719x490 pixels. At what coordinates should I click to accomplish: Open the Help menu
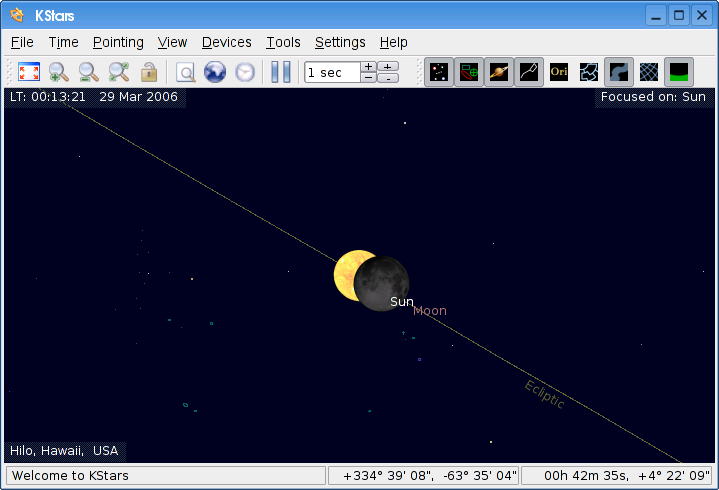point(393,42)
